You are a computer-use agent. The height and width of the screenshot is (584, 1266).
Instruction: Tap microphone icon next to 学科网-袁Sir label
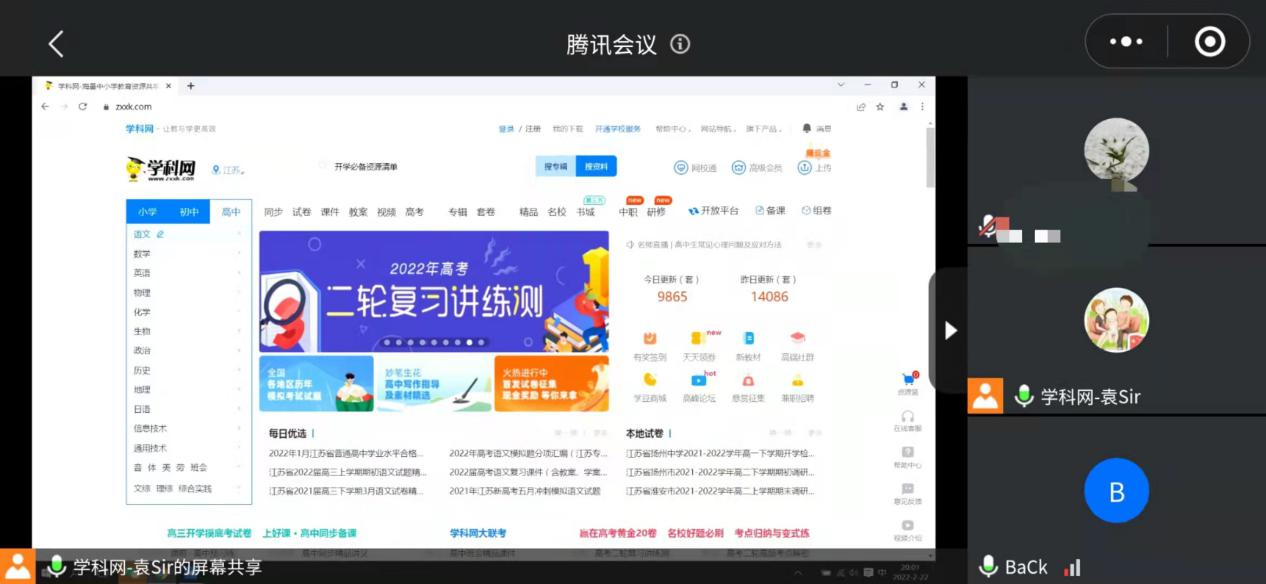tap(1024, 396)
